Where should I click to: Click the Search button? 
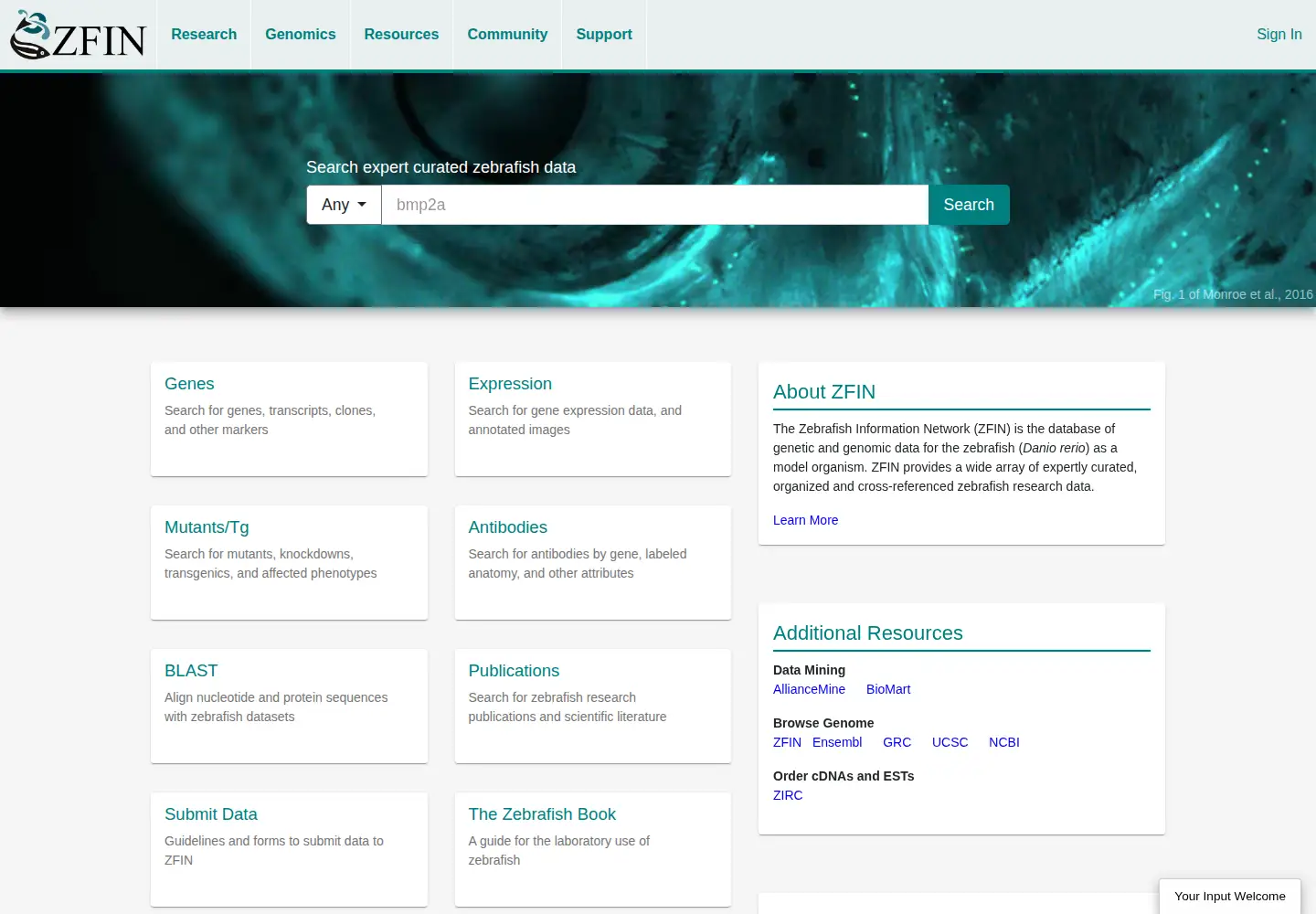coord(969,205)
